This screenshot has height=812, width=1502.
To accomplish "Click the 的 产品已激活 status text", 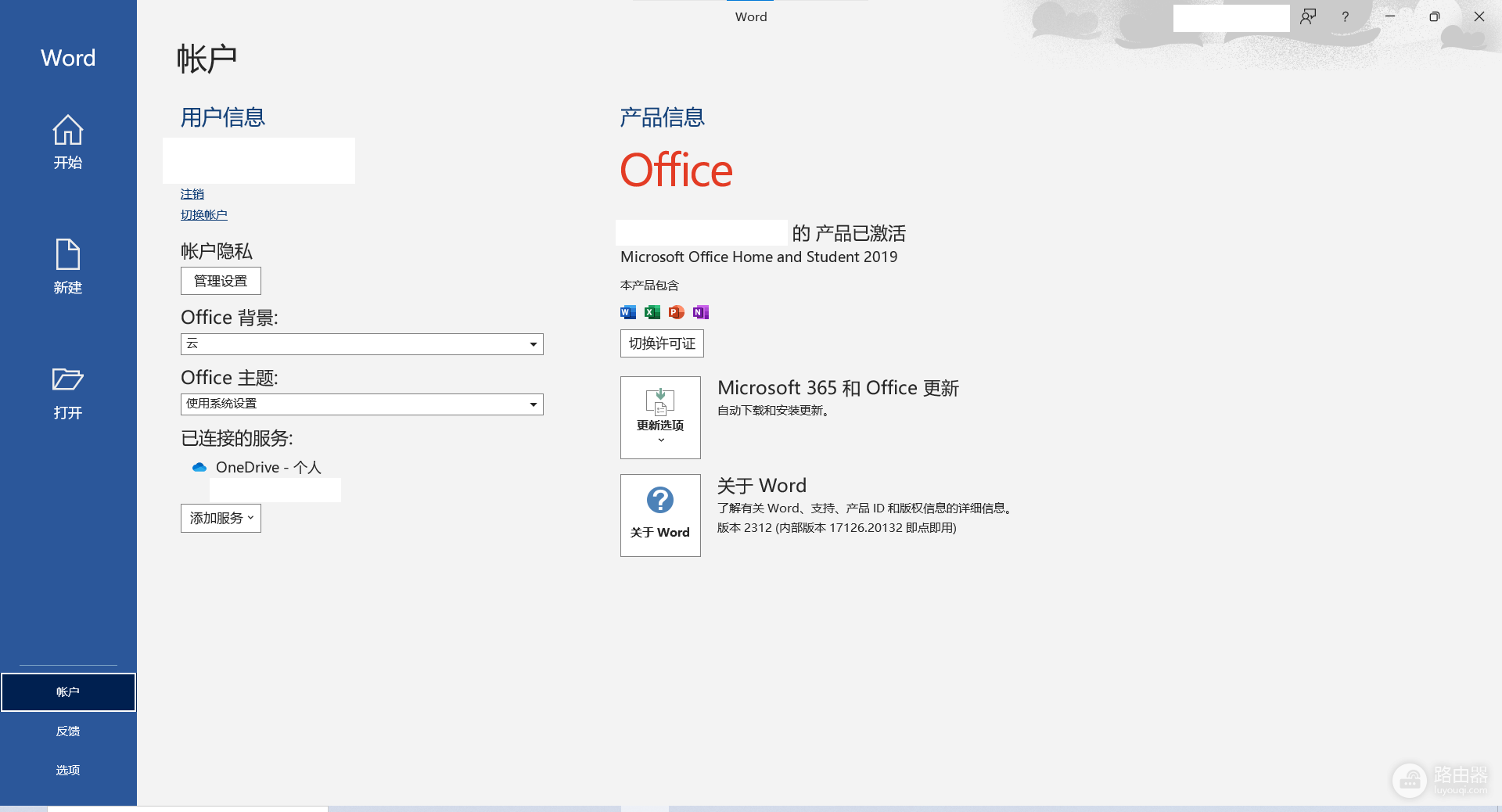I will tap(849, 233).
